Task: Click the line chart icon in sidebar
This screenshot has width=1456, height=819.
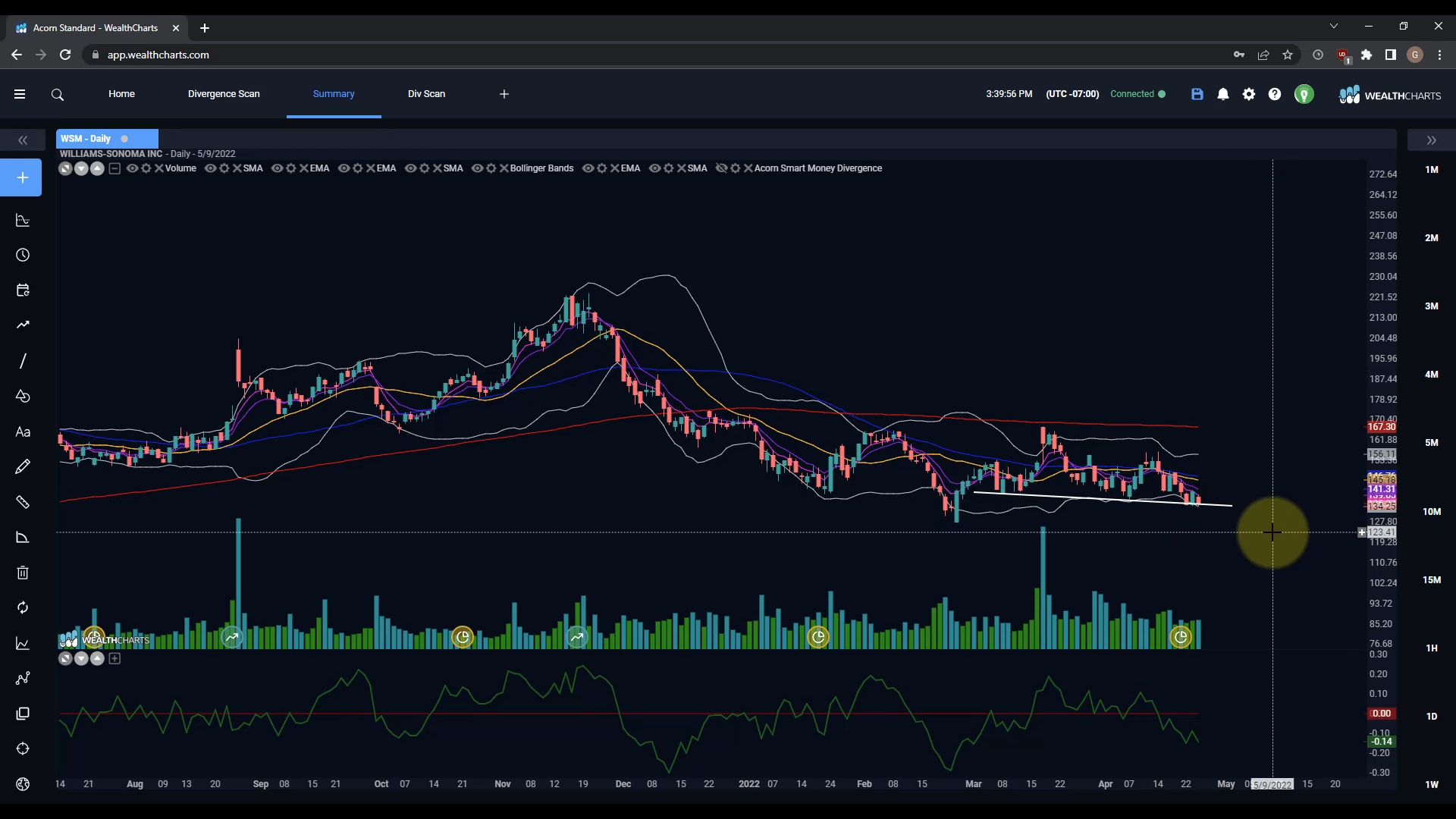Action: 23,643
